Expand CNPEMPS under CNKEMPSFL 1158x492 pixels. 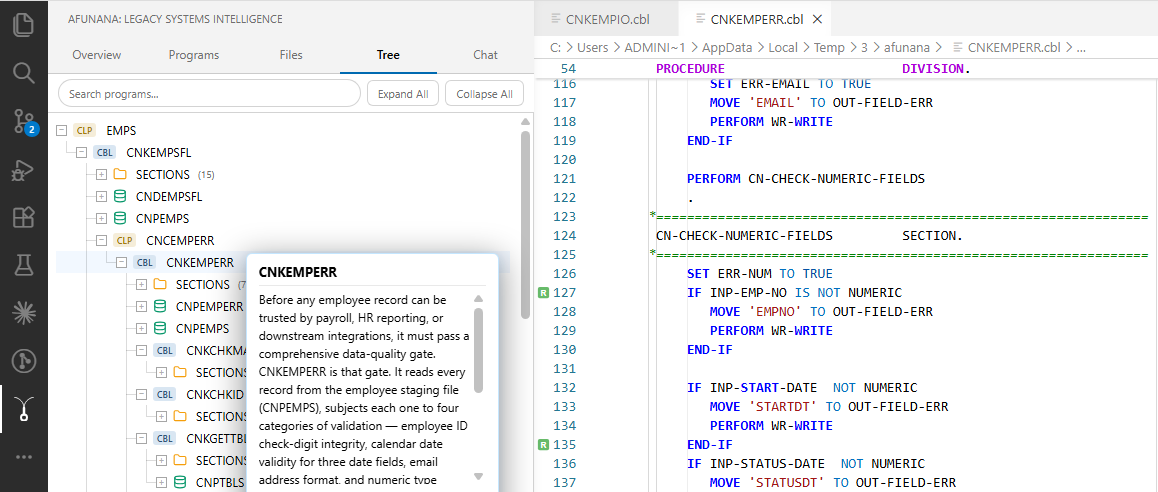click(101, 219)
